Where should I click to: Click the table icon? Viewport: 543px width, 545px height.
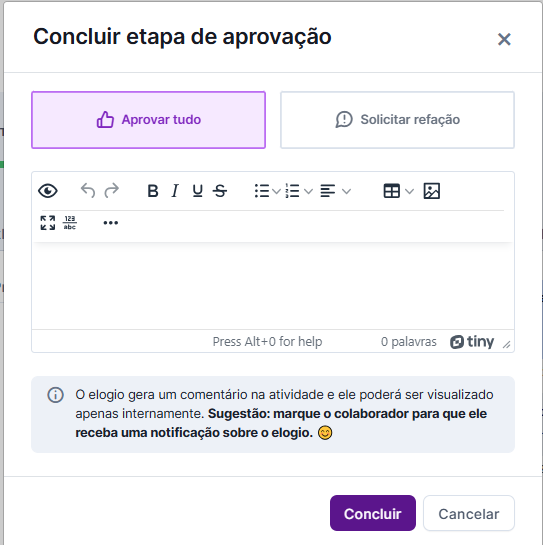click(391, 191)
